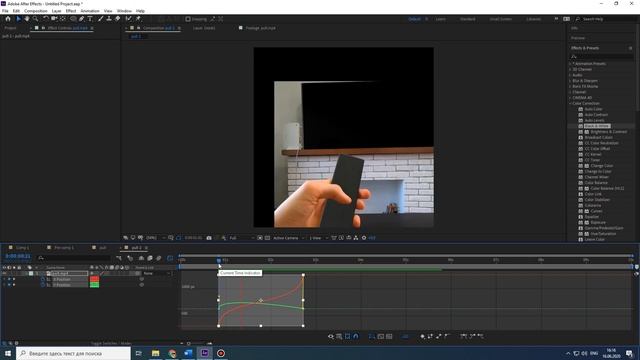Click the green Y Position color swatch
The height and width of the screenshot is (360, 640).
tap(94, 285)
